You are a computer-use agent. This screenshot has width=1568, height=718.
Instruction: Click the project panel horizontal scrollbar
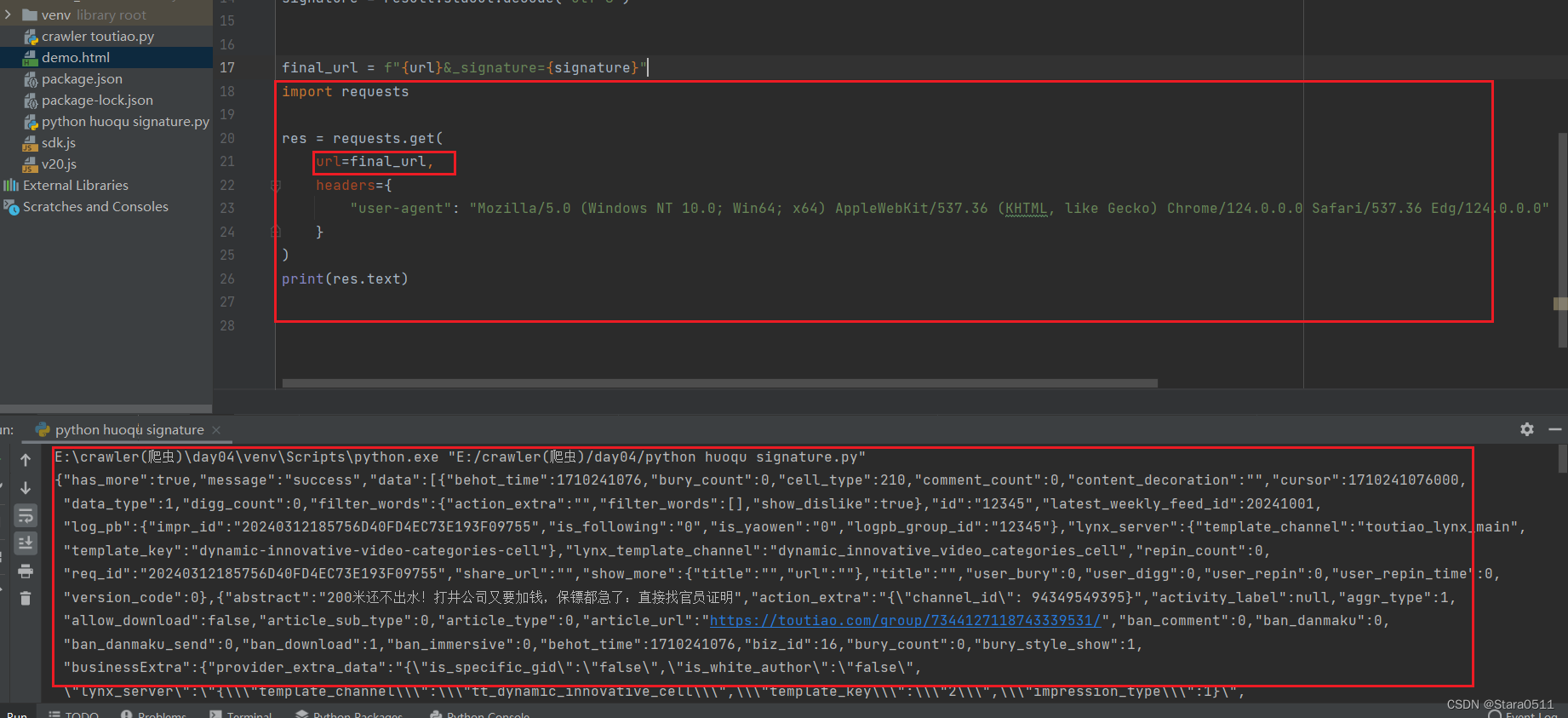106,409
